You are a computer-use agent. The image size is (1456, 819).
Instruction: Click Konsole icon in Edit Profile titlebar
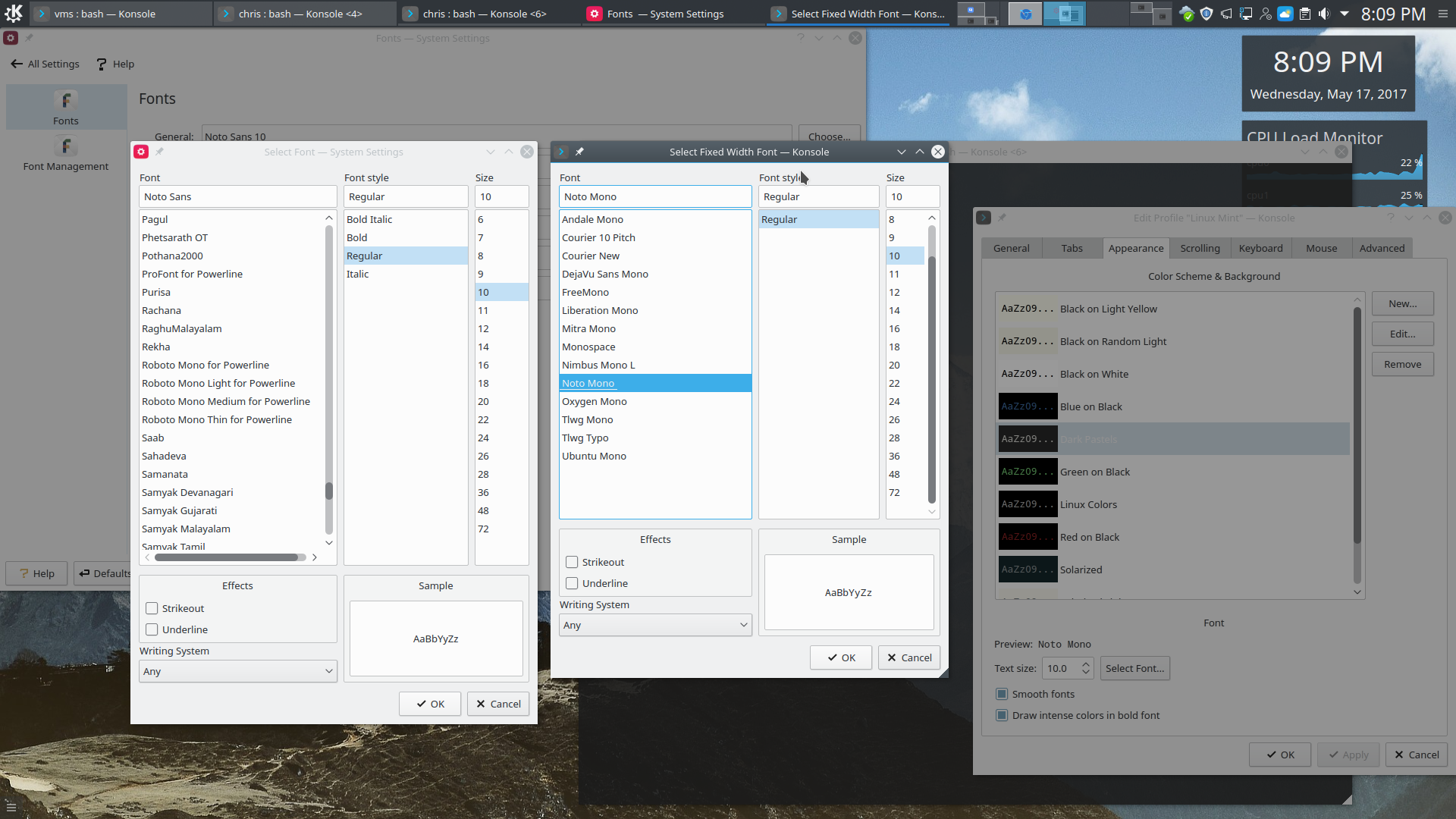(984, 218)
